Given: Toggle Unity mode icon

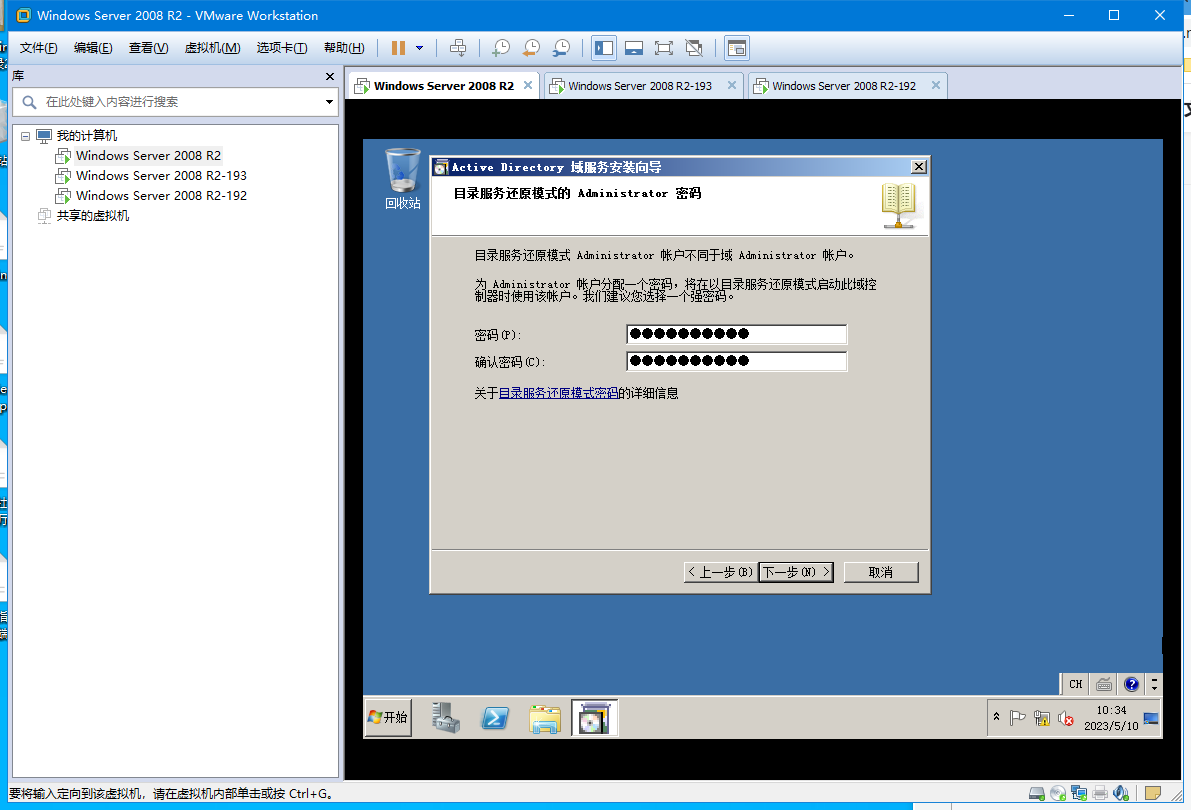Looking at the screenshot, I should [x=693, y=48].
